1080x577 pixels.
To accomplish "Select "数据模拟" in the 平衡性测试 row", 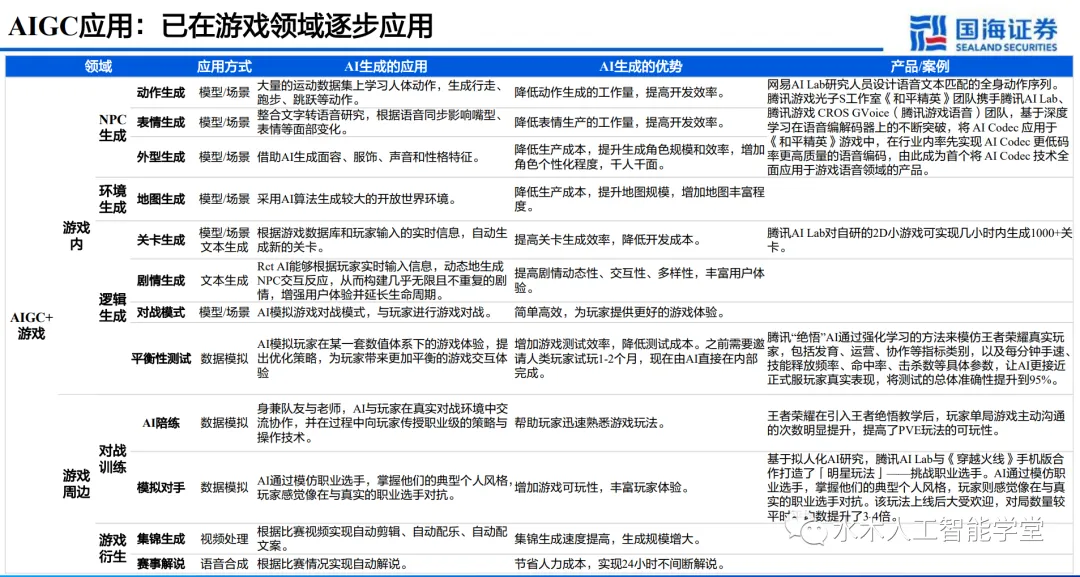I will click(225, 358).
